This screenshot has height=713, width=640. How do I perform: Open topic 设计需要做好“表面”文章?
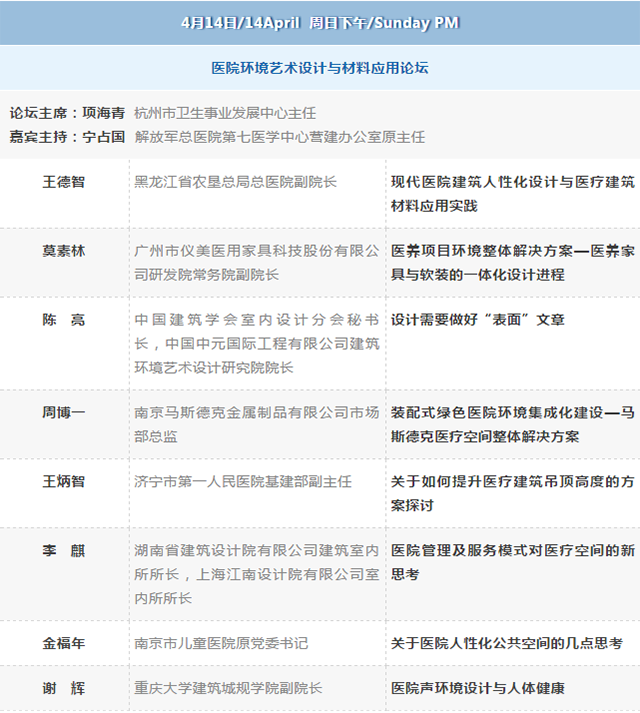pos(477,320)
